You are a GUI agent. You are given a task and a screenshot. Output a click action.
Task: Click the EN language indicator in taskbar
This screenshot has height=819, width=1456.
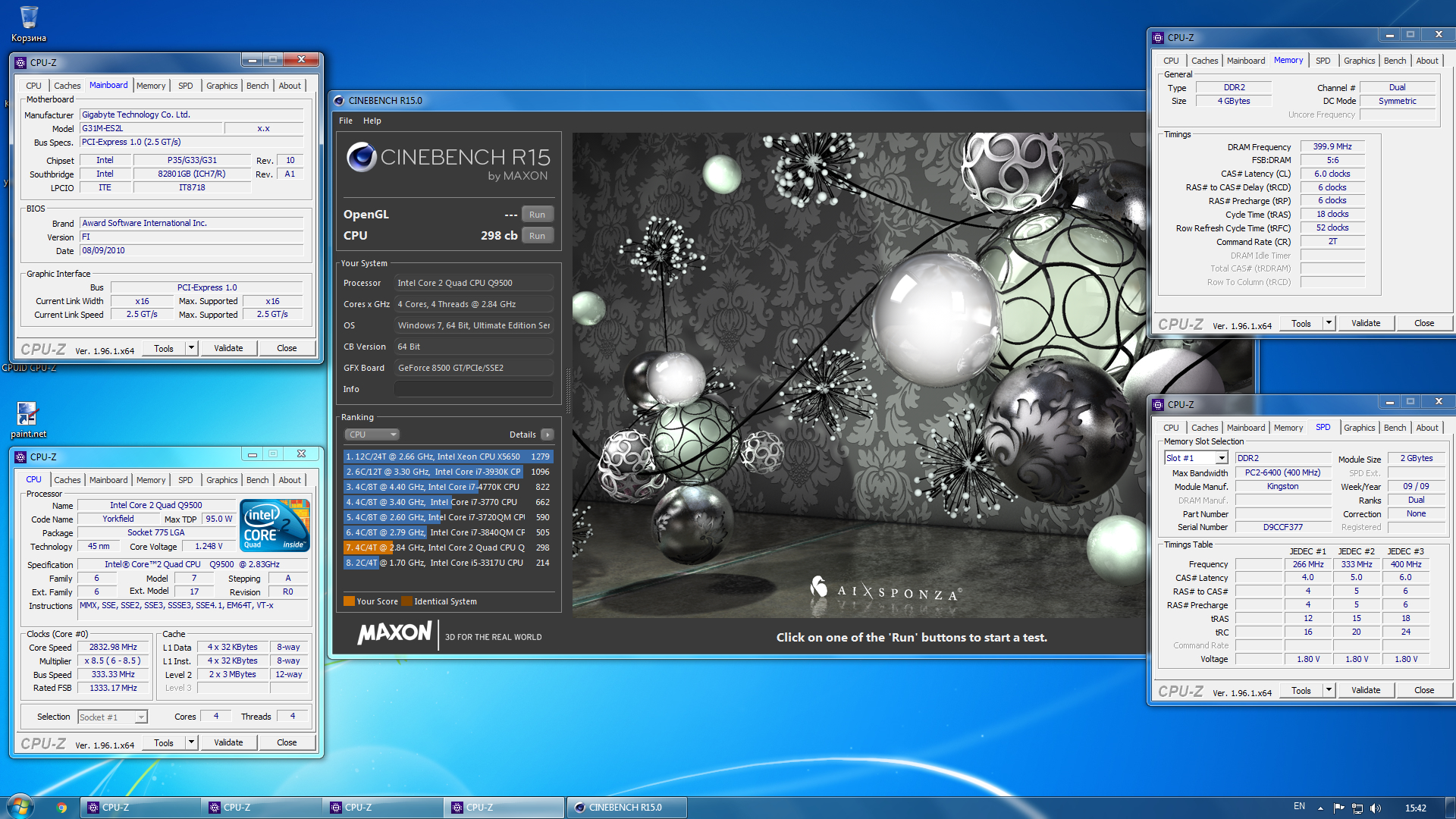coord(1299,806)
